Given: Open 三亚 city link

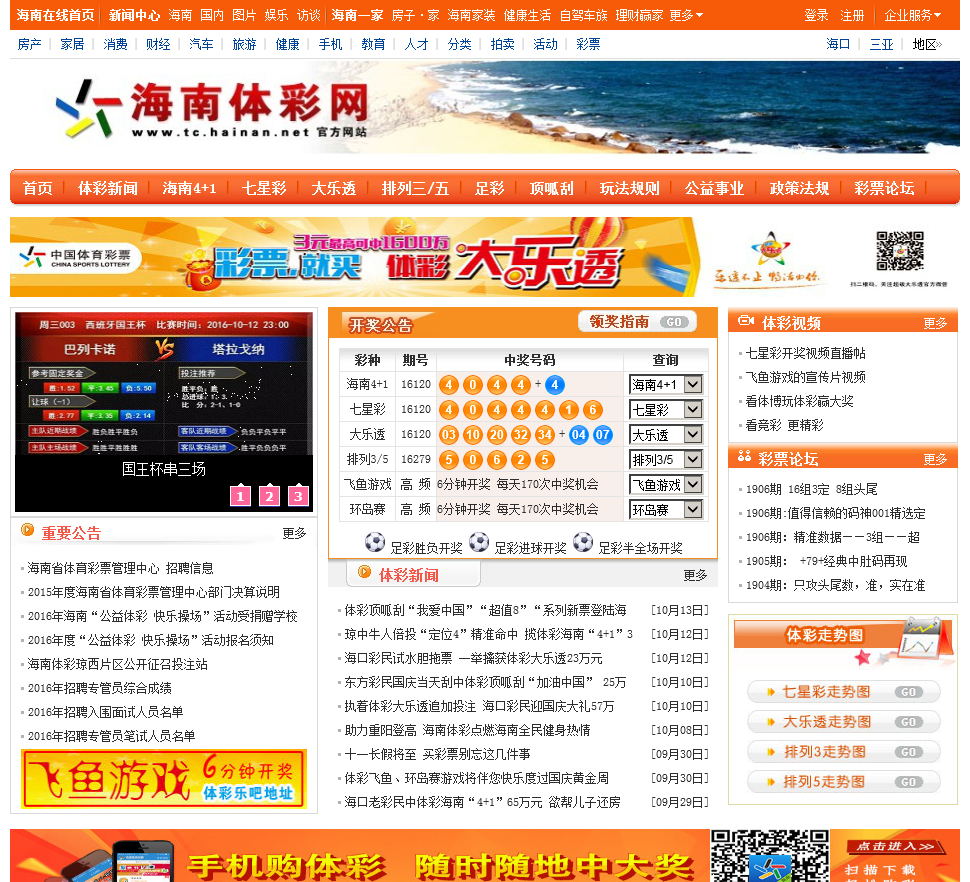Looking at the screenshot, I should click(x=882, y=45).
